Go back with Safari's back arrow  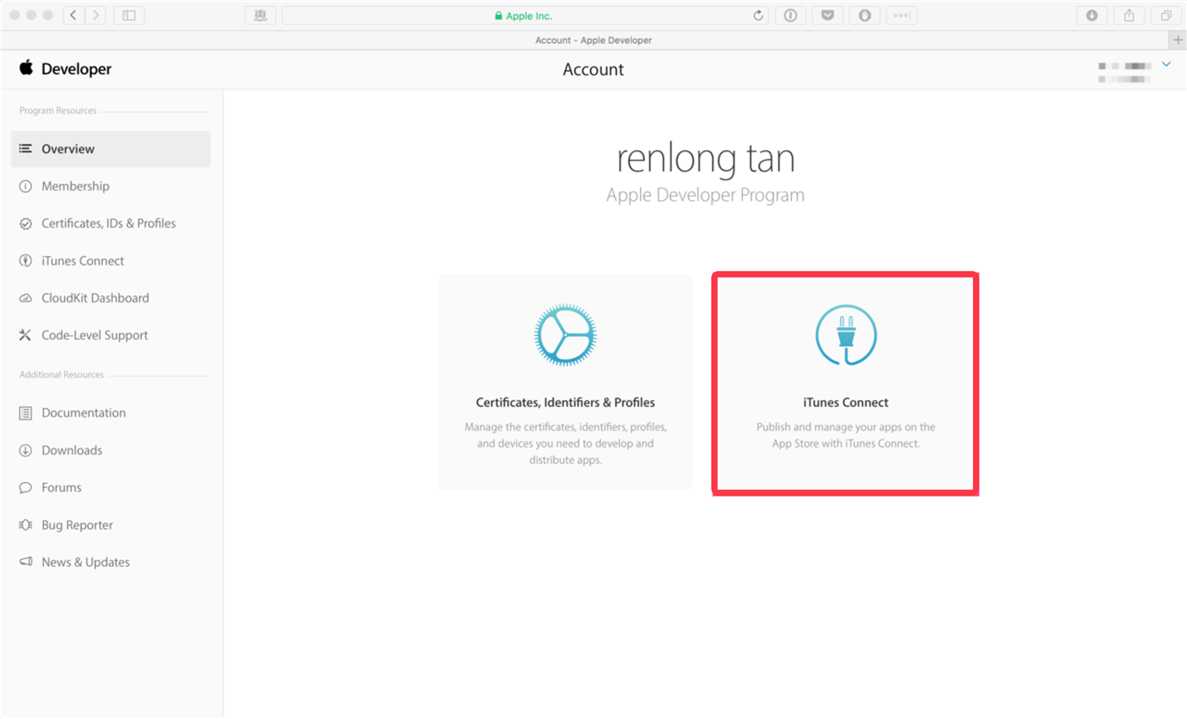(x=73, y=15)
